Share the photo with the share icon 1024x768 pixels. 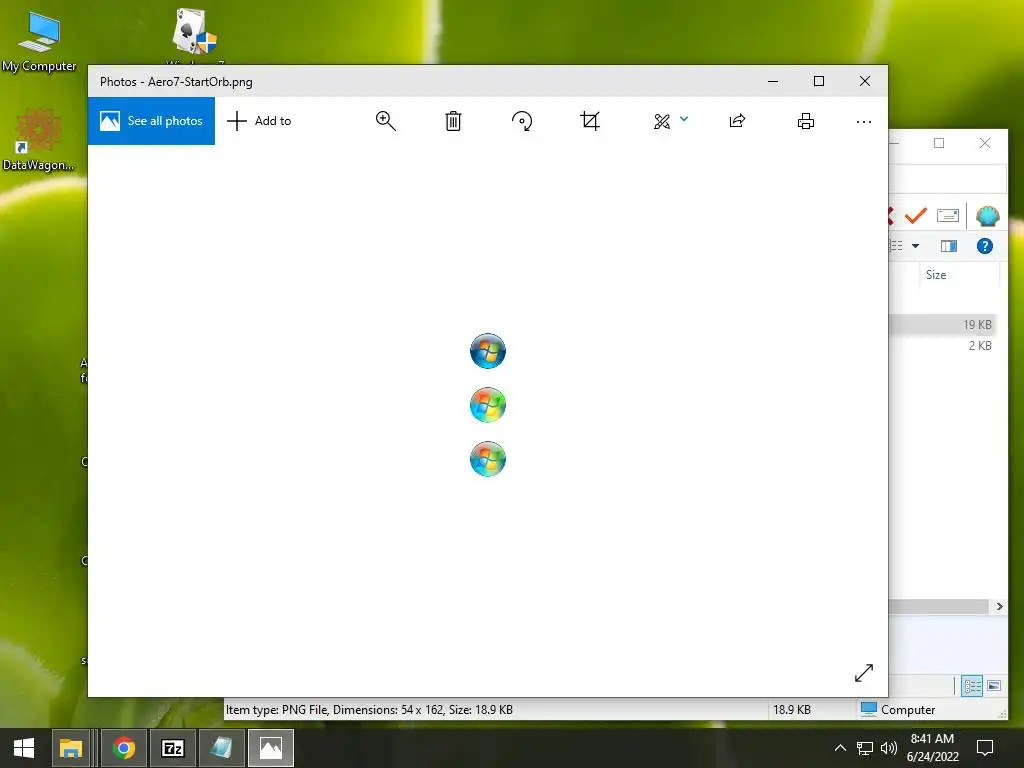tap(737, 121)
